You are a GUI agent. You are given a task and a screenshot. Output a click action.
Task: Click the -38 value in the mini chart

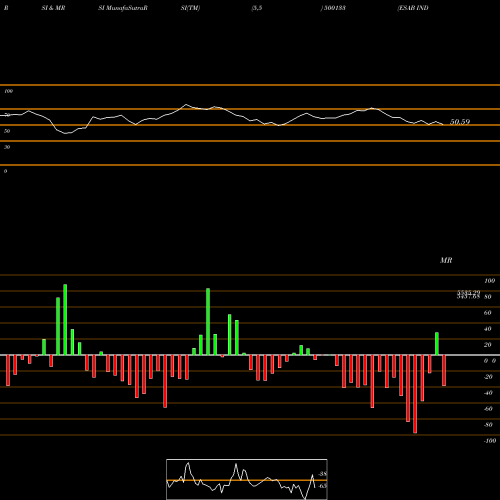(322, 474)
